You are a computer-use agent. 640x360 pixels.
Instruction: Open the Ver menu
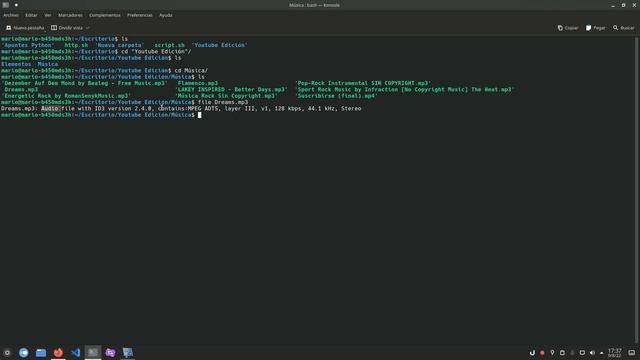[x=48, y=15]
